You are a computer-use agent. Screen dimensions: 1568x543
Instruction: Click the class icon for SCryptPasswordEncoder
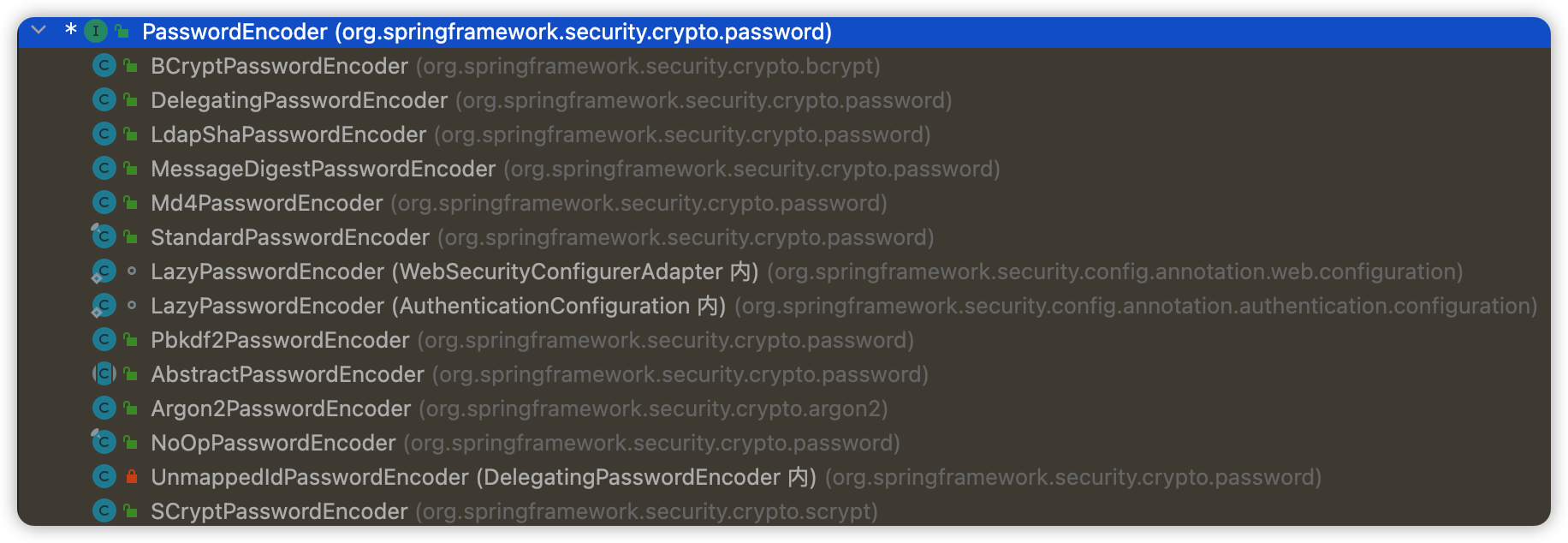click(x=104, y=510)
